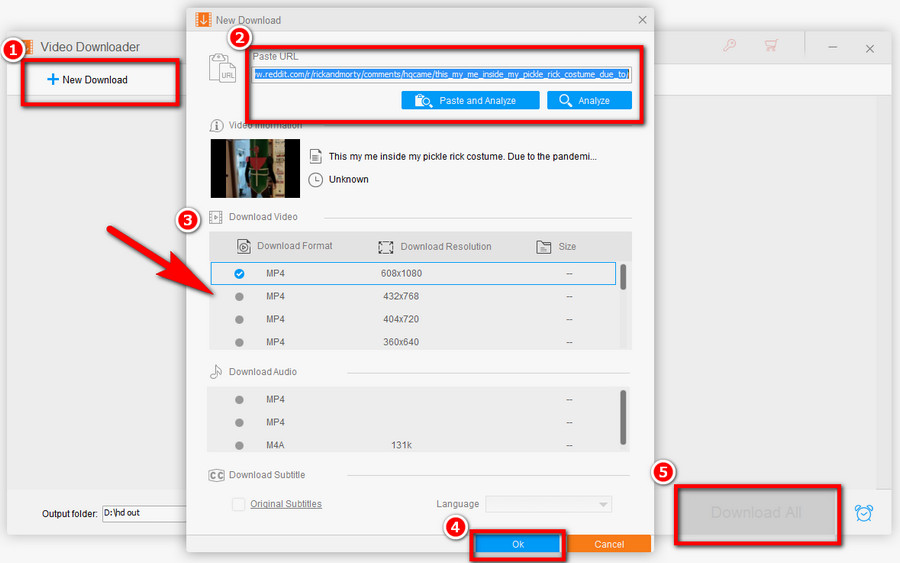Select MP4 360x640 video option
Image resolution: width=900 pixels, height=563 pixels.
[x=413, y=341]
